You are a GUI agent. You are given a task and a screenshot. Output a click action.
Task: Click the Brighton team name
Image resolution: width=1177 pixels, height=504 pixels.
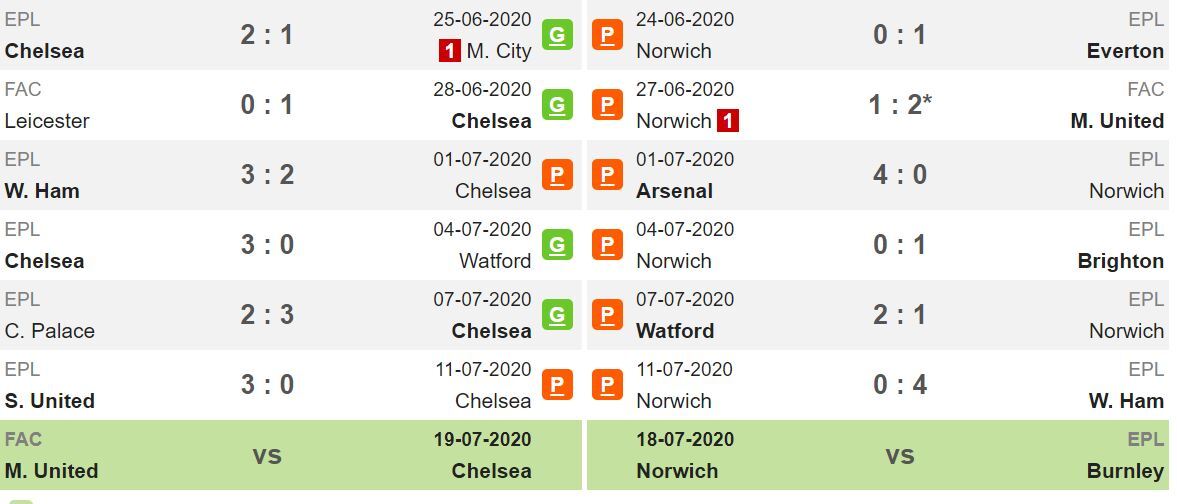coord(1121,261)
